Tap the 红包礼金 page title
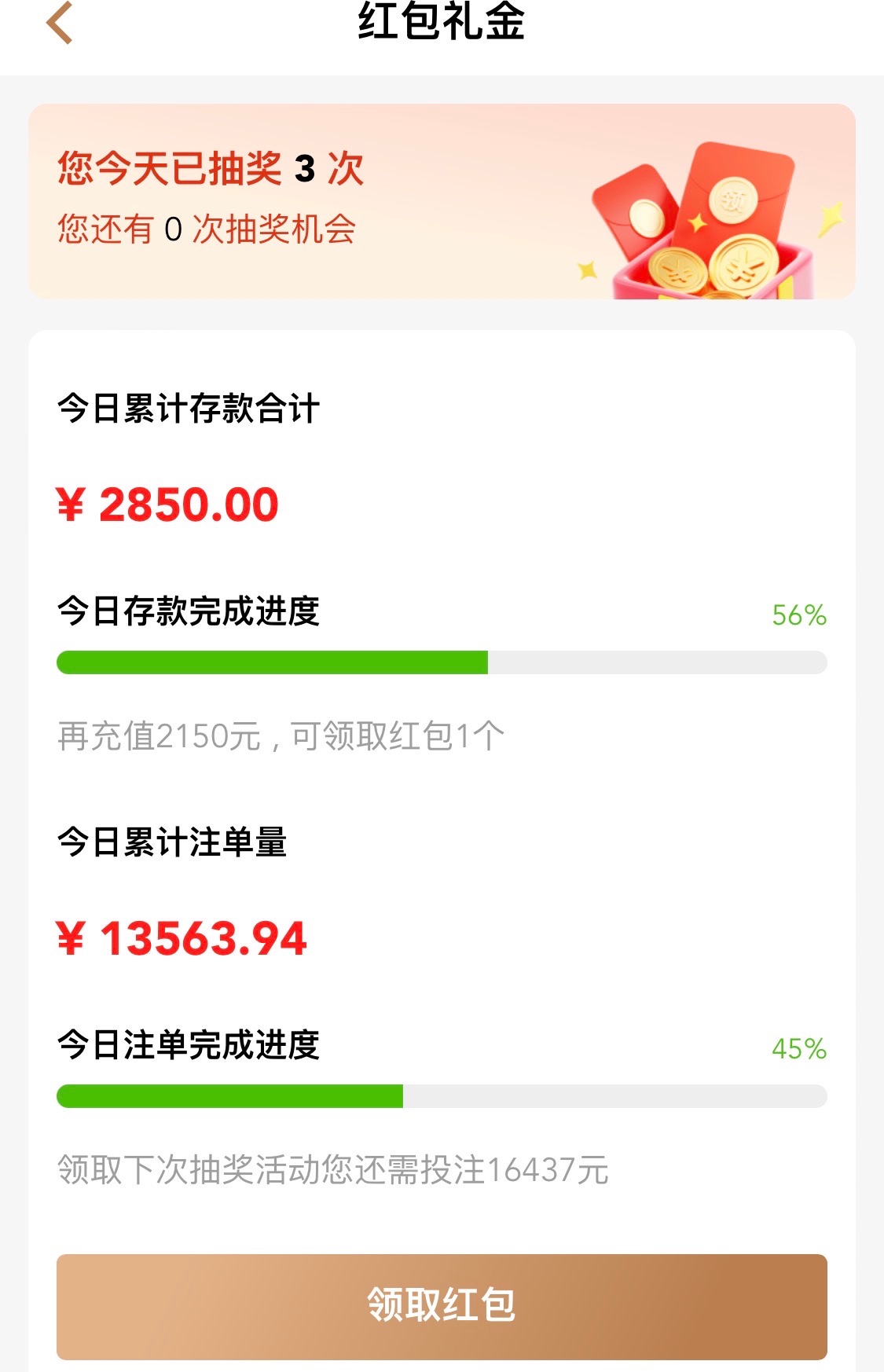Screen dimensions: 884x1372 (x=442, y=20)
